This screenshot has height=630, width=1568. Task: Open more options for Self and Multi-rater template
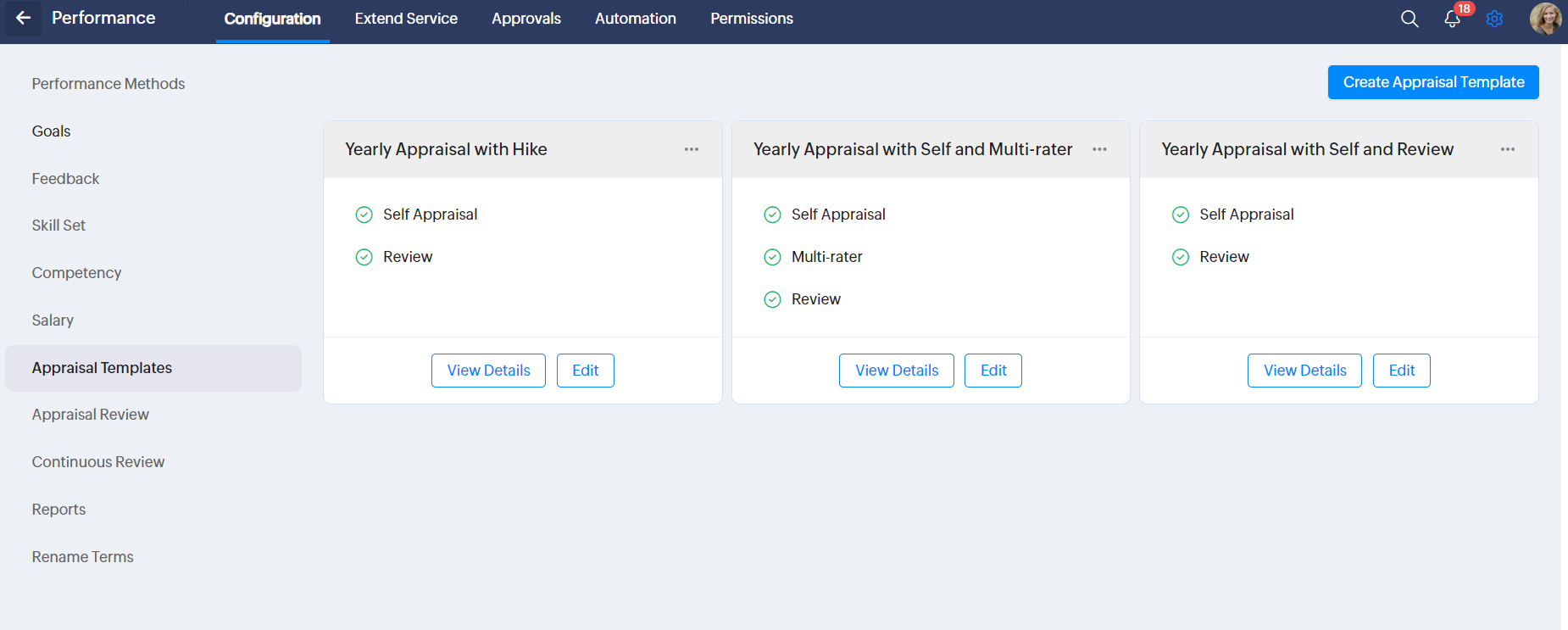pyautogui.click(x=1099, y=149)
